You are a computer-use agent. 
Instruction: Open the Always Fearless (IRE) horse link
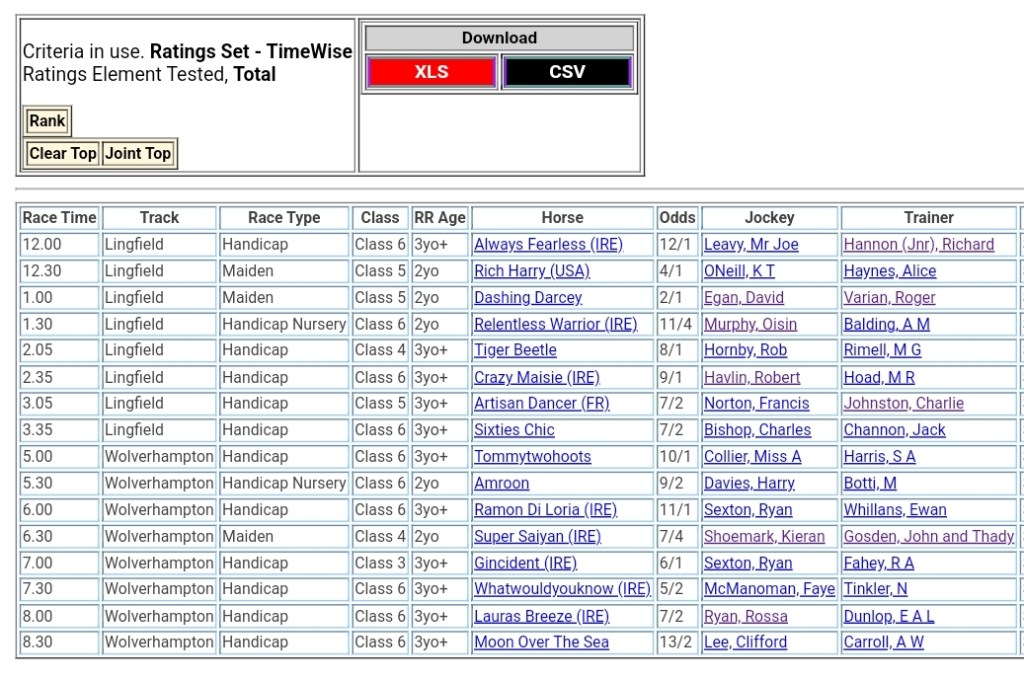point(548,245)
